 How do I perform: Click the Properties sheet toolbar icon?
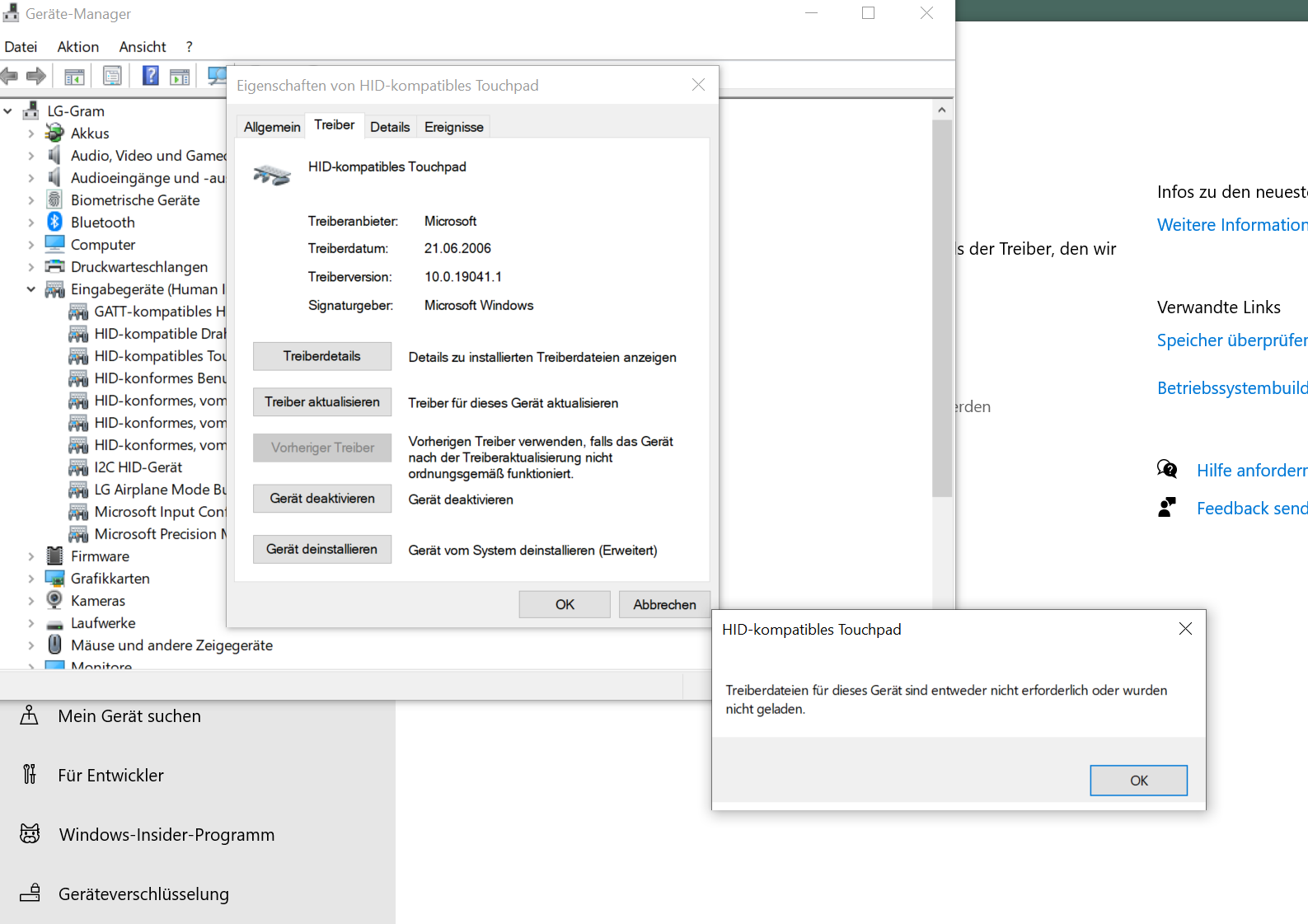coord(112,77)
